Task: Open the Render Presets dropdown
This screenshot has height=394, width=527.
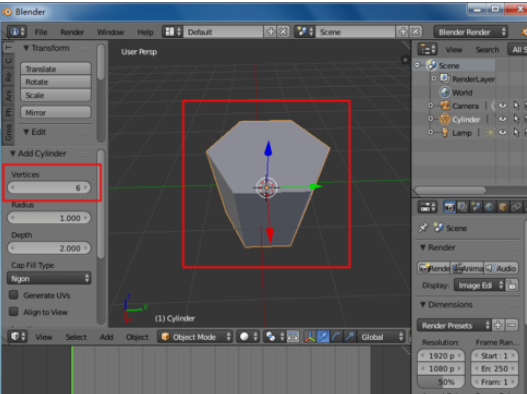Action: [x=454, y=325]
